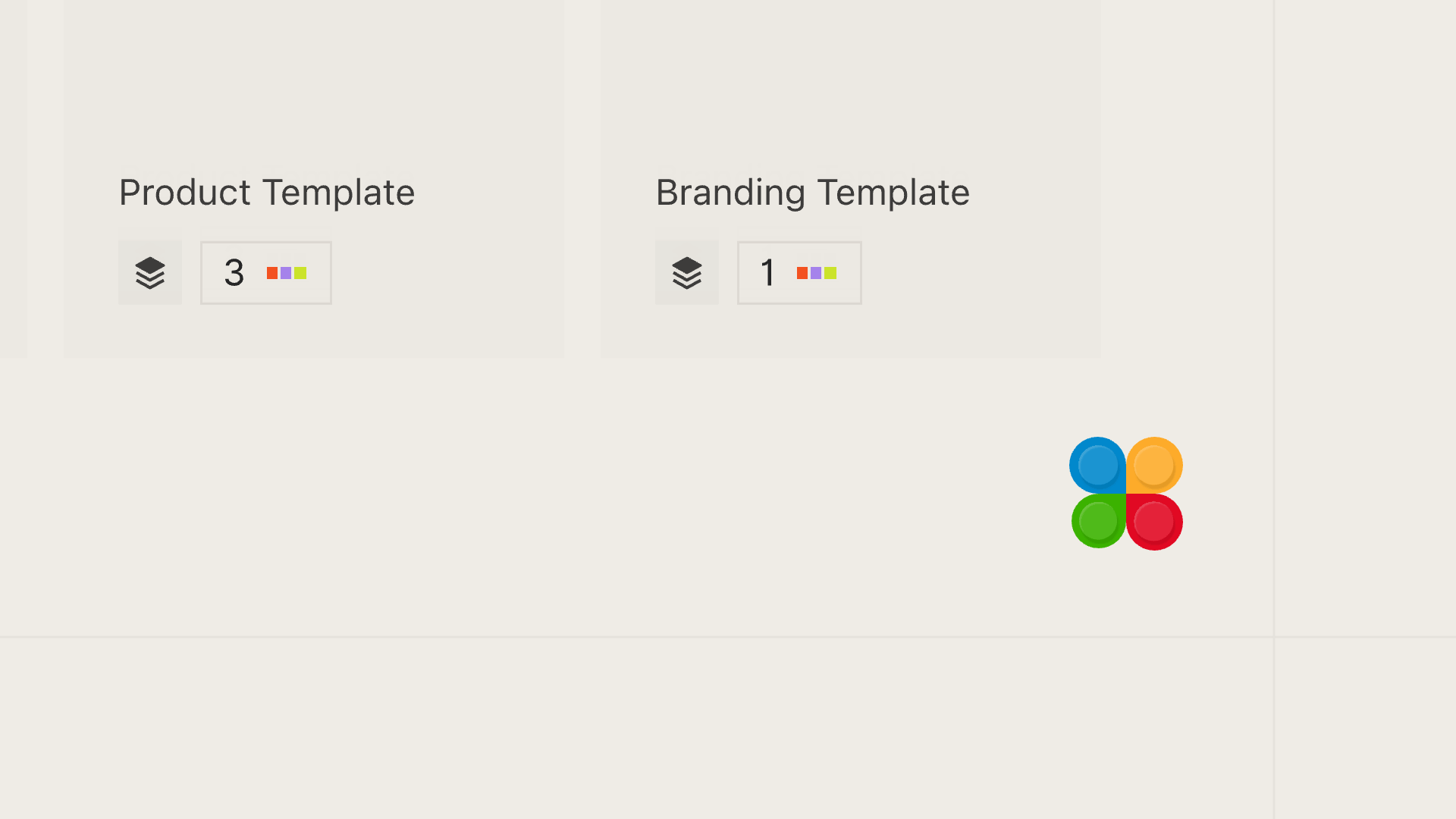Image resolution: width=1456 pixels, height=819 pixels.
Task: Pick the purple color swatch under Product Template
Action: (286, 273)
